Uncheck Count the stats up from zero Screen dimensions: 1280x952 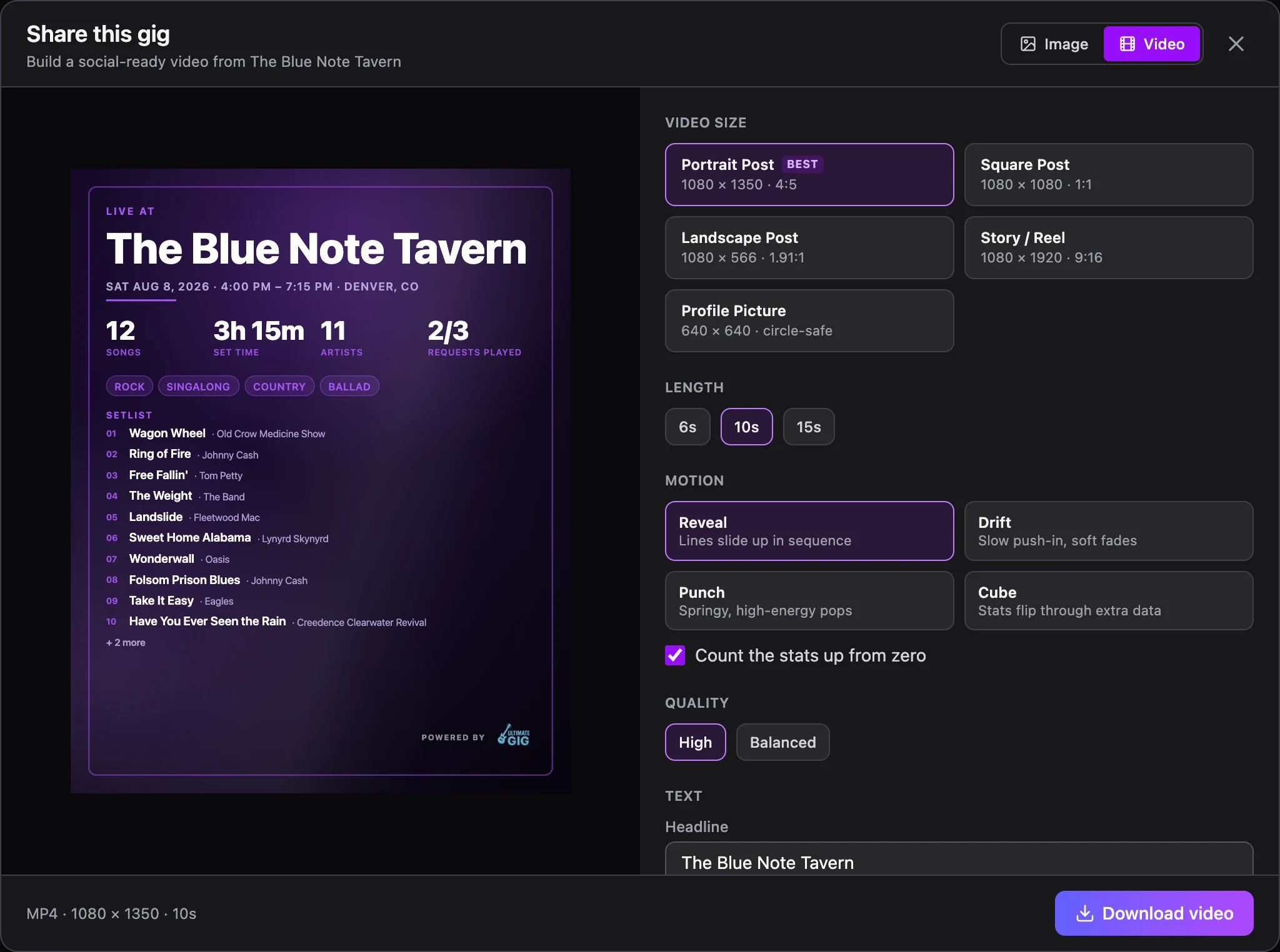tap(675, 655)
